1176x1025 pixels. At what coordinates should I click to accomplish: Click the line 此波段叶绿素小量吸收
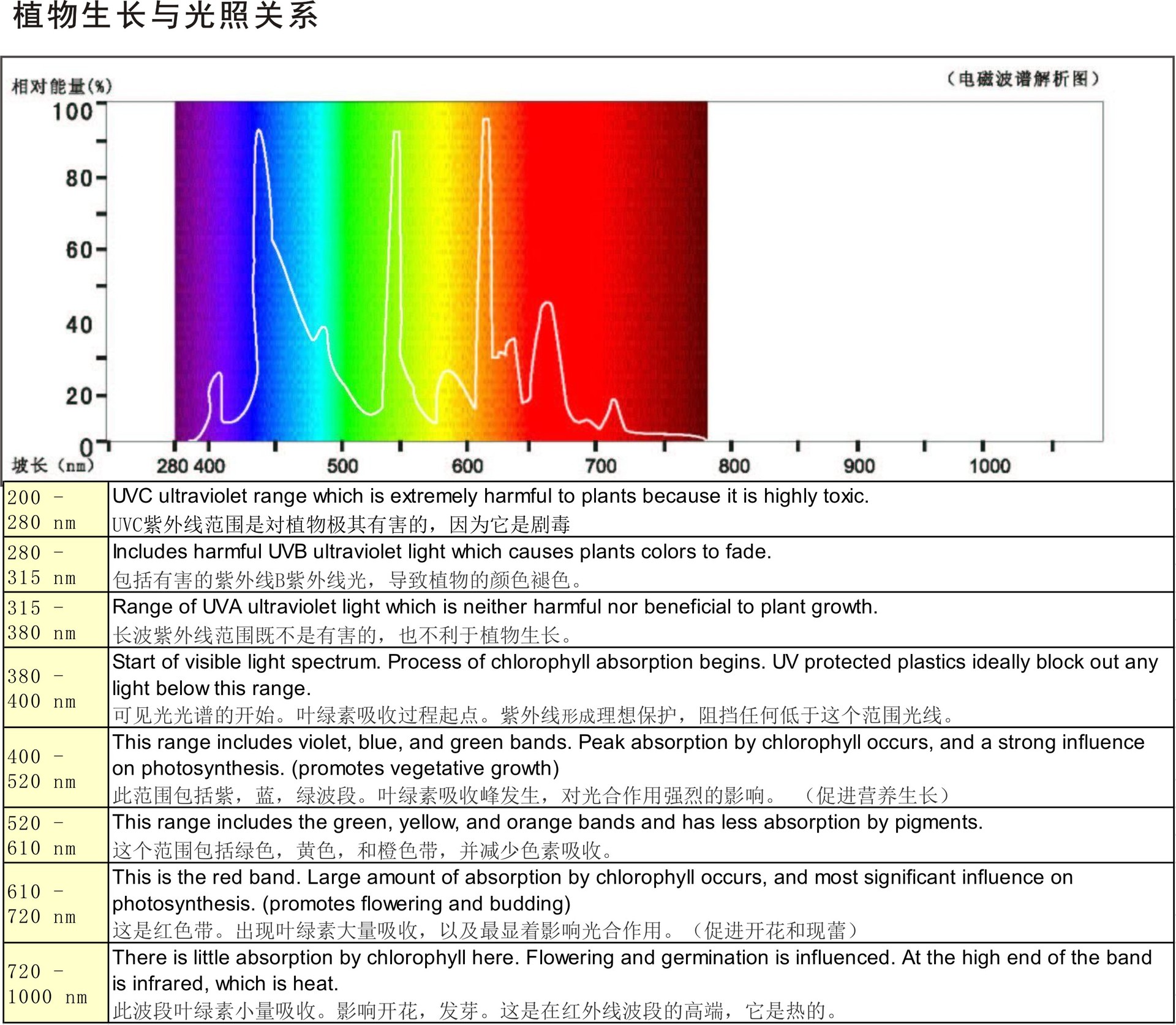[474, 1011]
